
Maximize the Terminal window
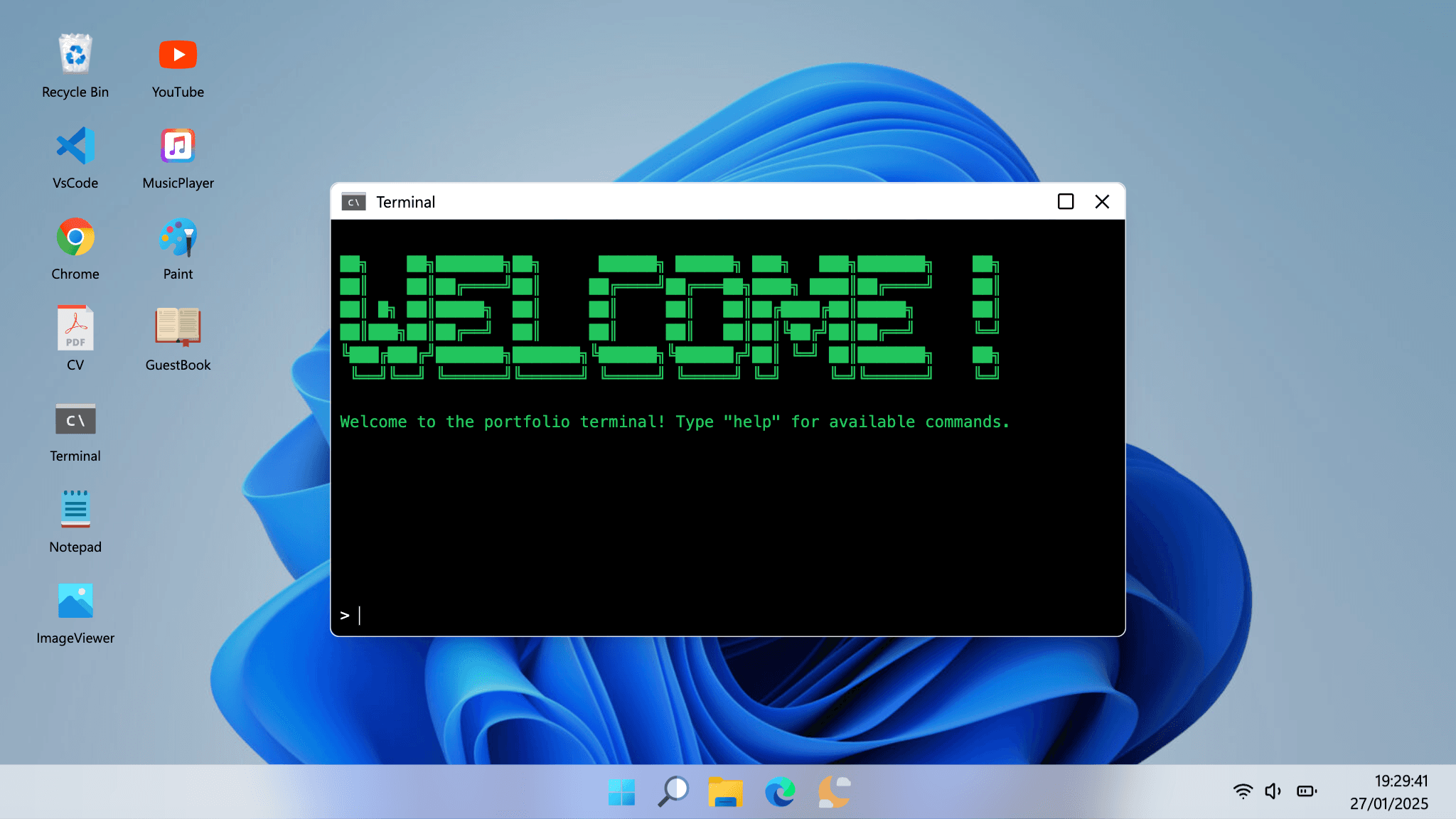(1066, 202)
